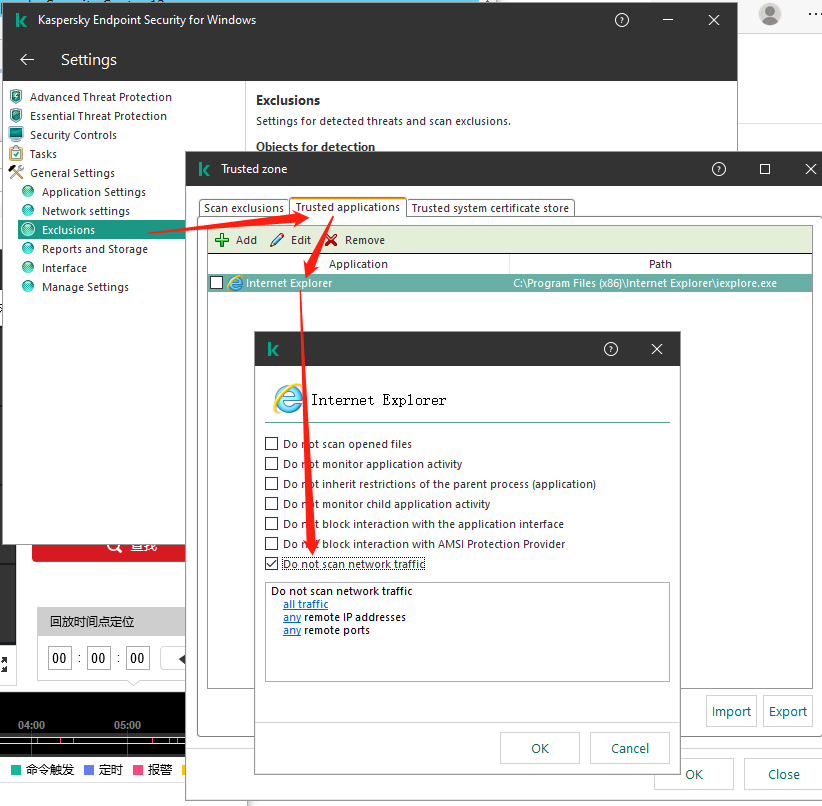This screenshot has height=806, width=822.
Task: Tick the Internet Explorer row checkbox
Action: [x=217, y=283]
